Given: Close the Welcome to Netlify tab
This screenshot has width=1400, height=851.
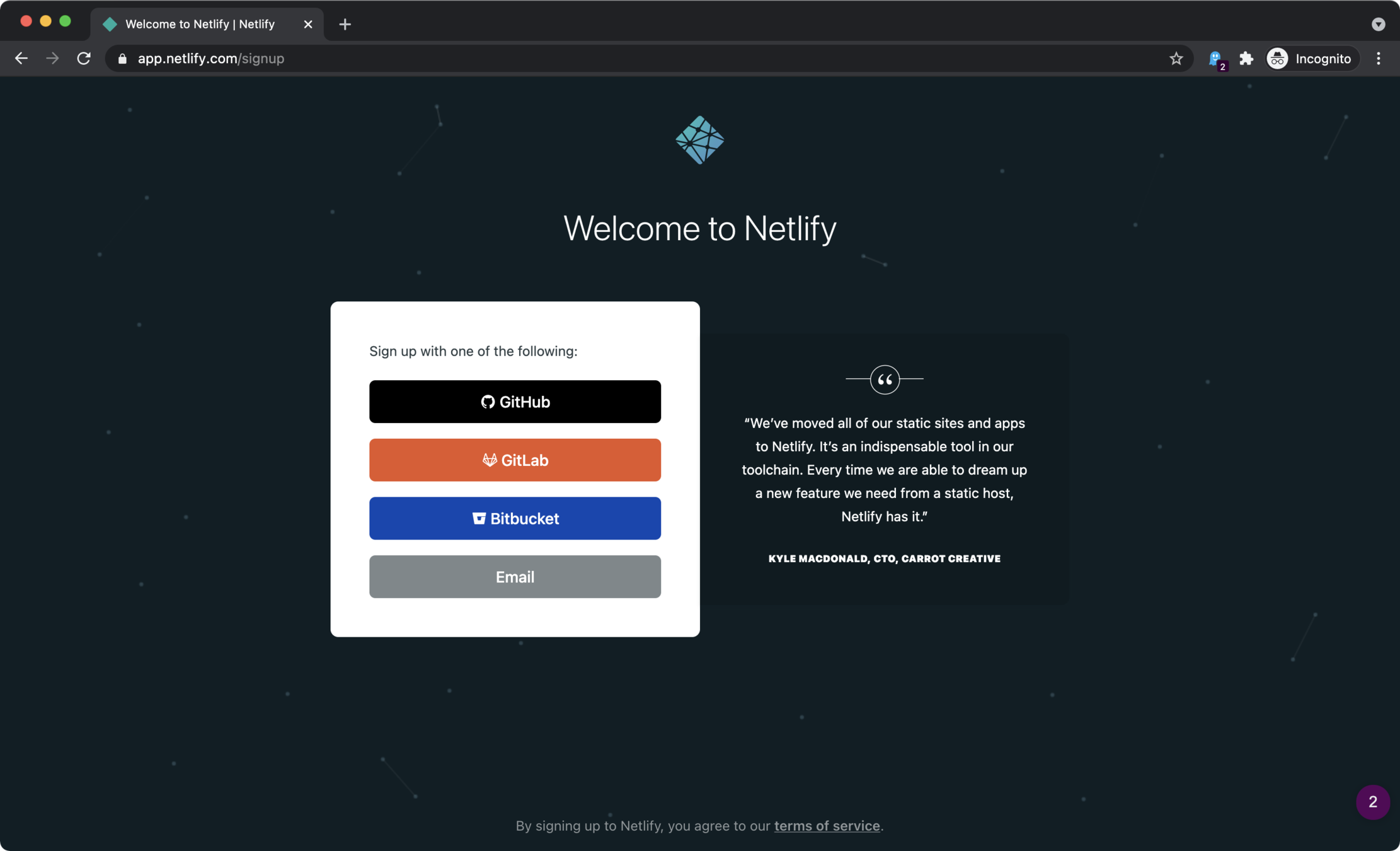Looking at the screenshot, I should (x=307, y=24).
